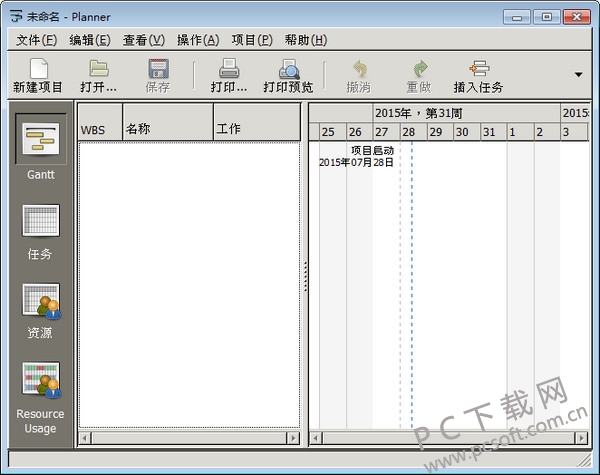
Task: Minimize the Planner window
Action: point(517,17)
